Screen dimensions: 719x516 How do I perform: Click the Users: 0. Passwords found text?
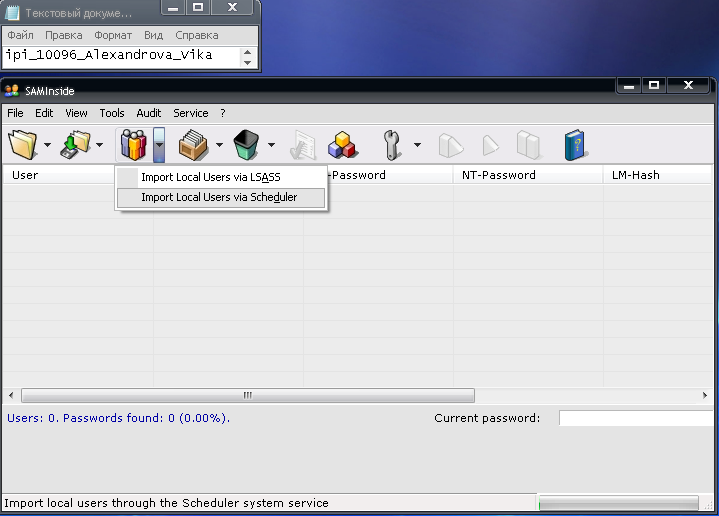(x=118, y=418)
